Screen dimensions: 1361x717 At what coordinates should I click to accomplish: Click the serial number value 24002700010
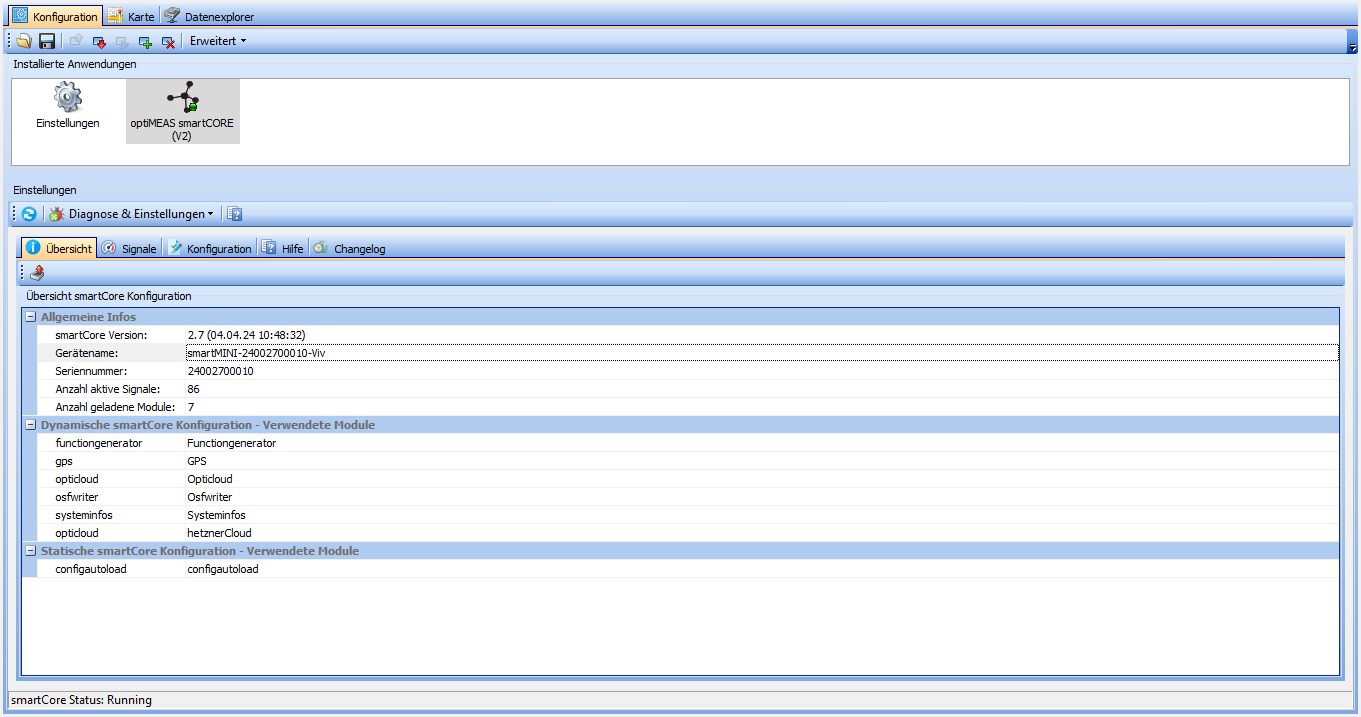coord(221,371)
